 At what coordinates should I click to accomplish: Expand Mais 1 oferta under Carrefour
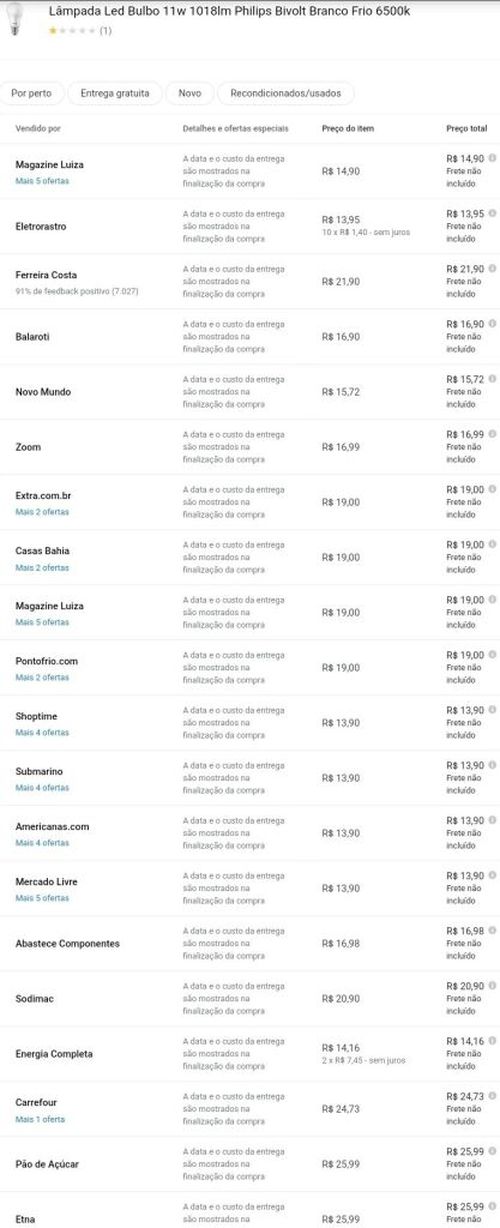click(x=41, y=1119)
